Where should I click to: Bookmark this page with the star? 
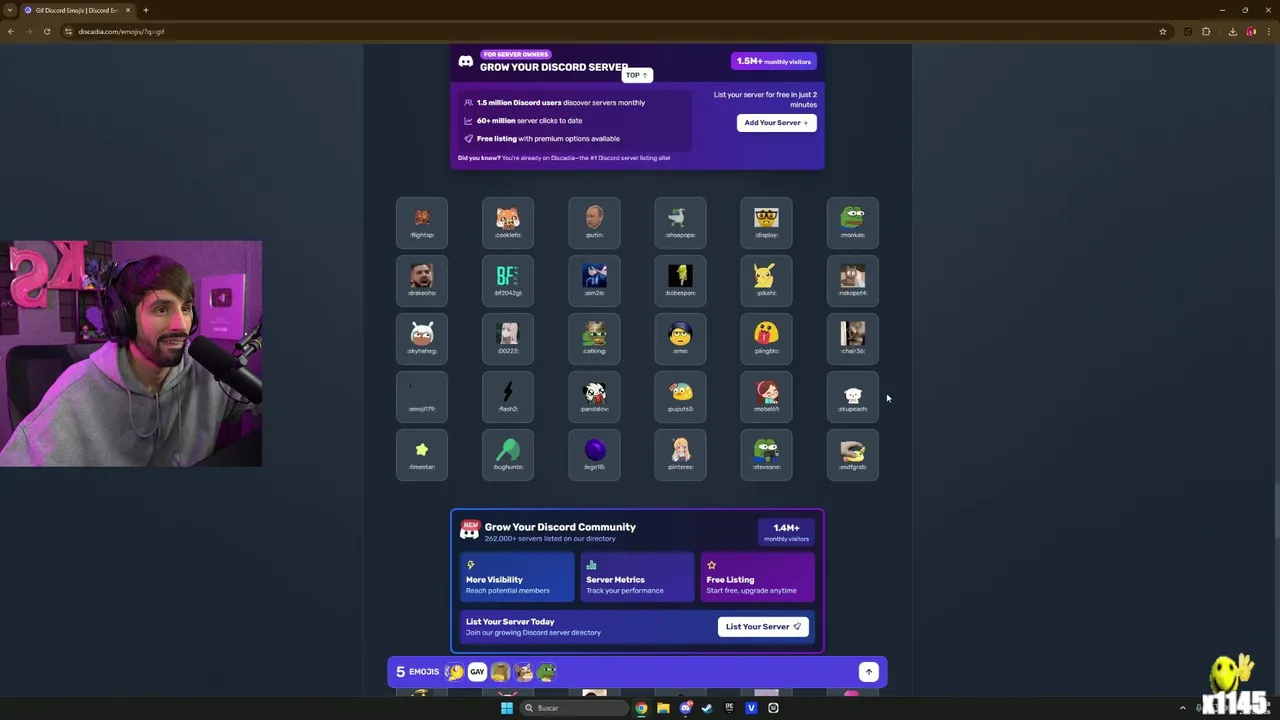tap(1162, 31)
